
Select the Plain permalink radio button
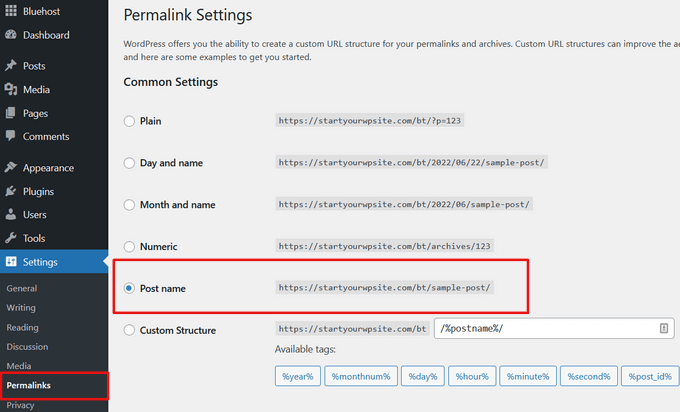(129, 121)
